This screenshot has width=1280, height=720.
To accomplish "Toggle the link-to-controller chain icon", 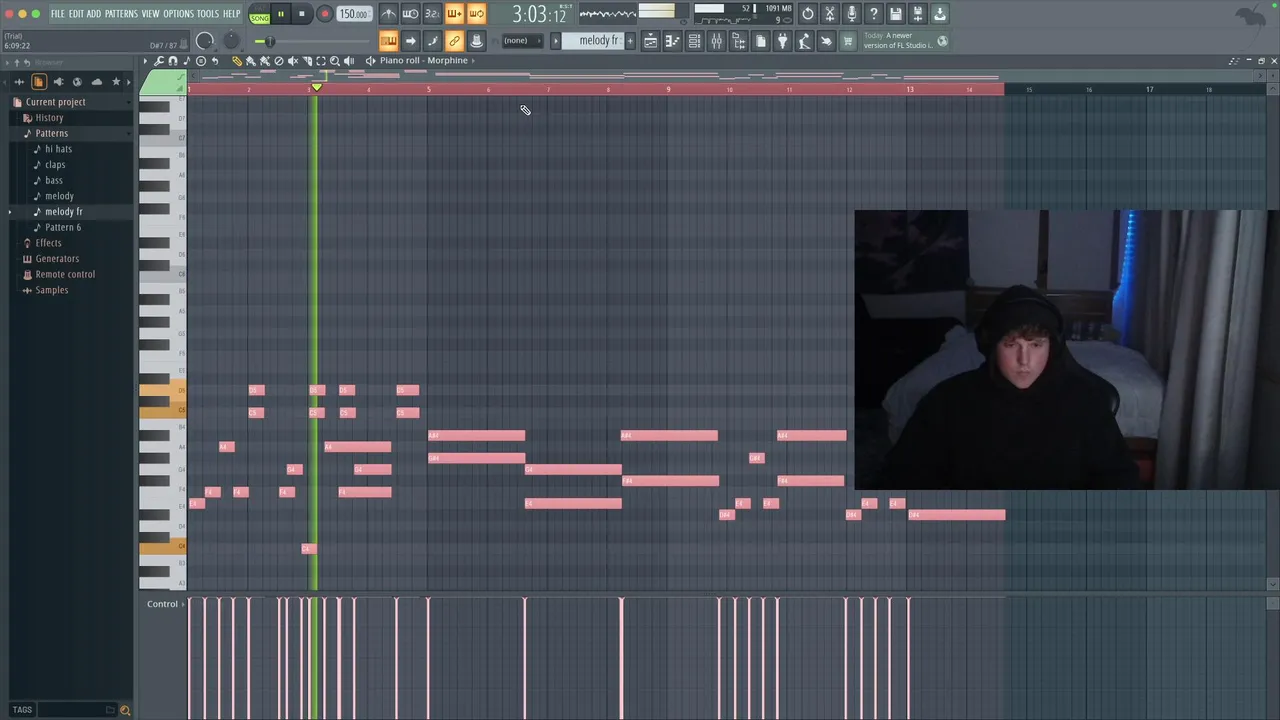I will point(454,41).
